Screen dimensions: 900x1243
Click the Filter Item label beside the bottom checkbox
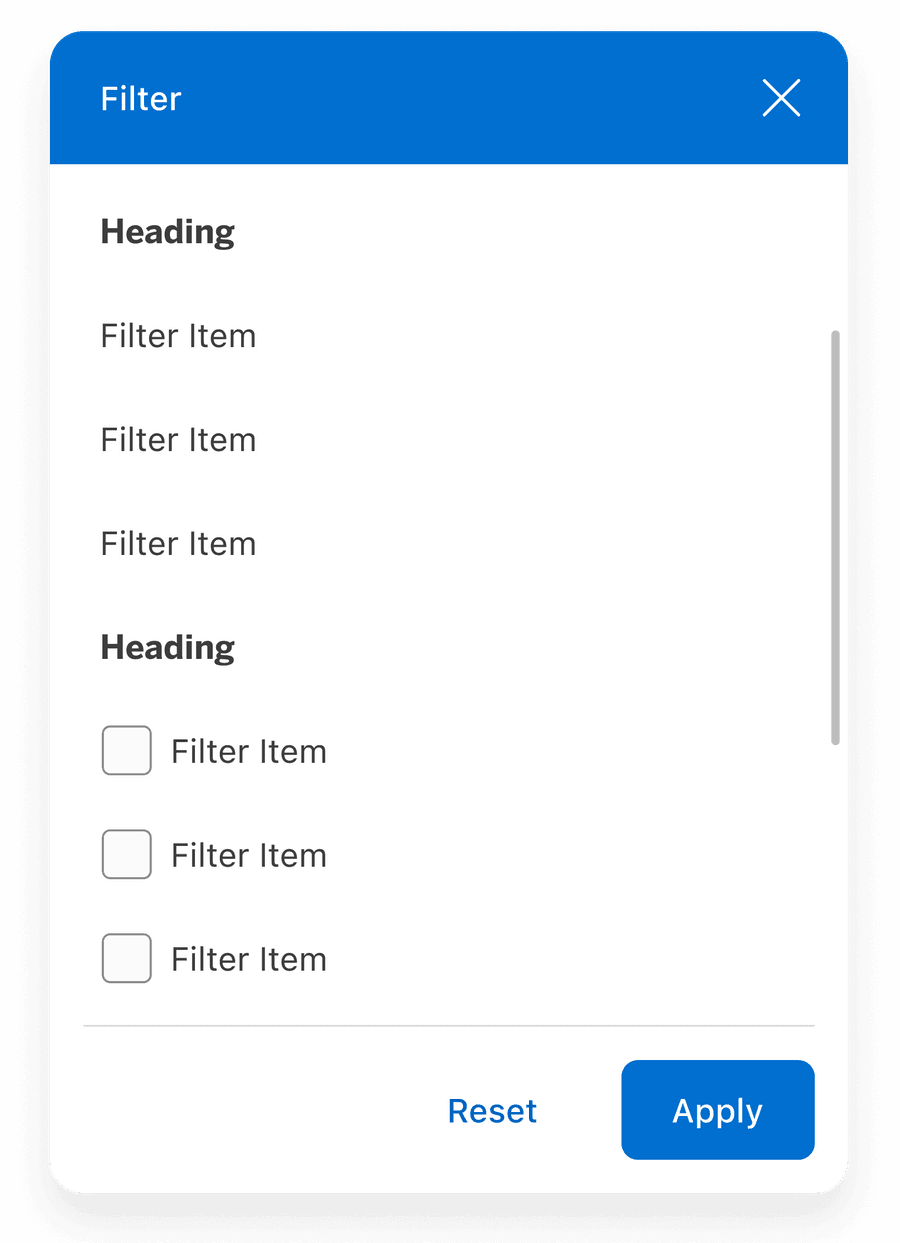248,958
